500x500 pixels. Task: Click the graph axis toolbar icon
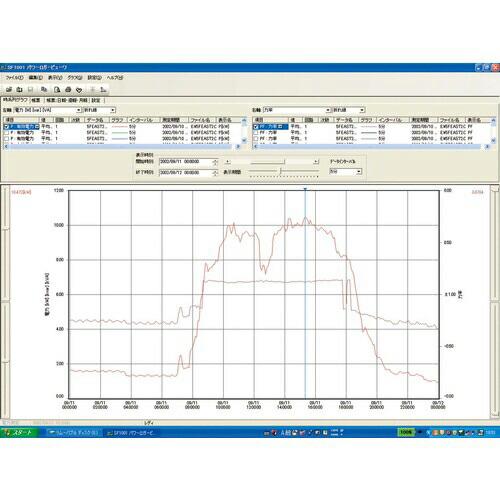(x=103, y=89)
